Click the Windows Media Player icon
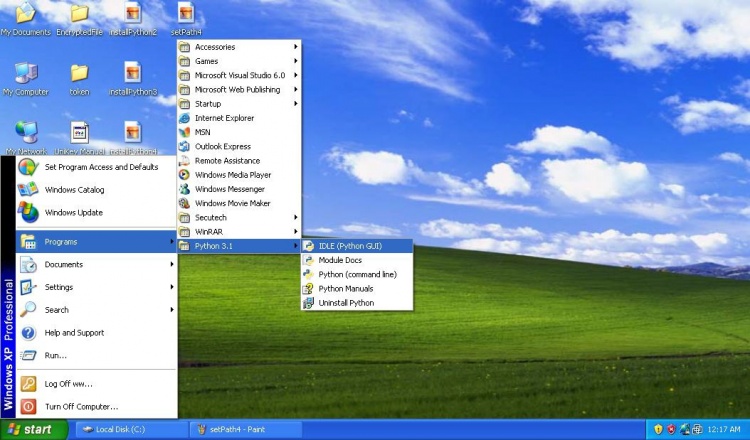This screenshot has width=750, height=440. click(185, 175)
